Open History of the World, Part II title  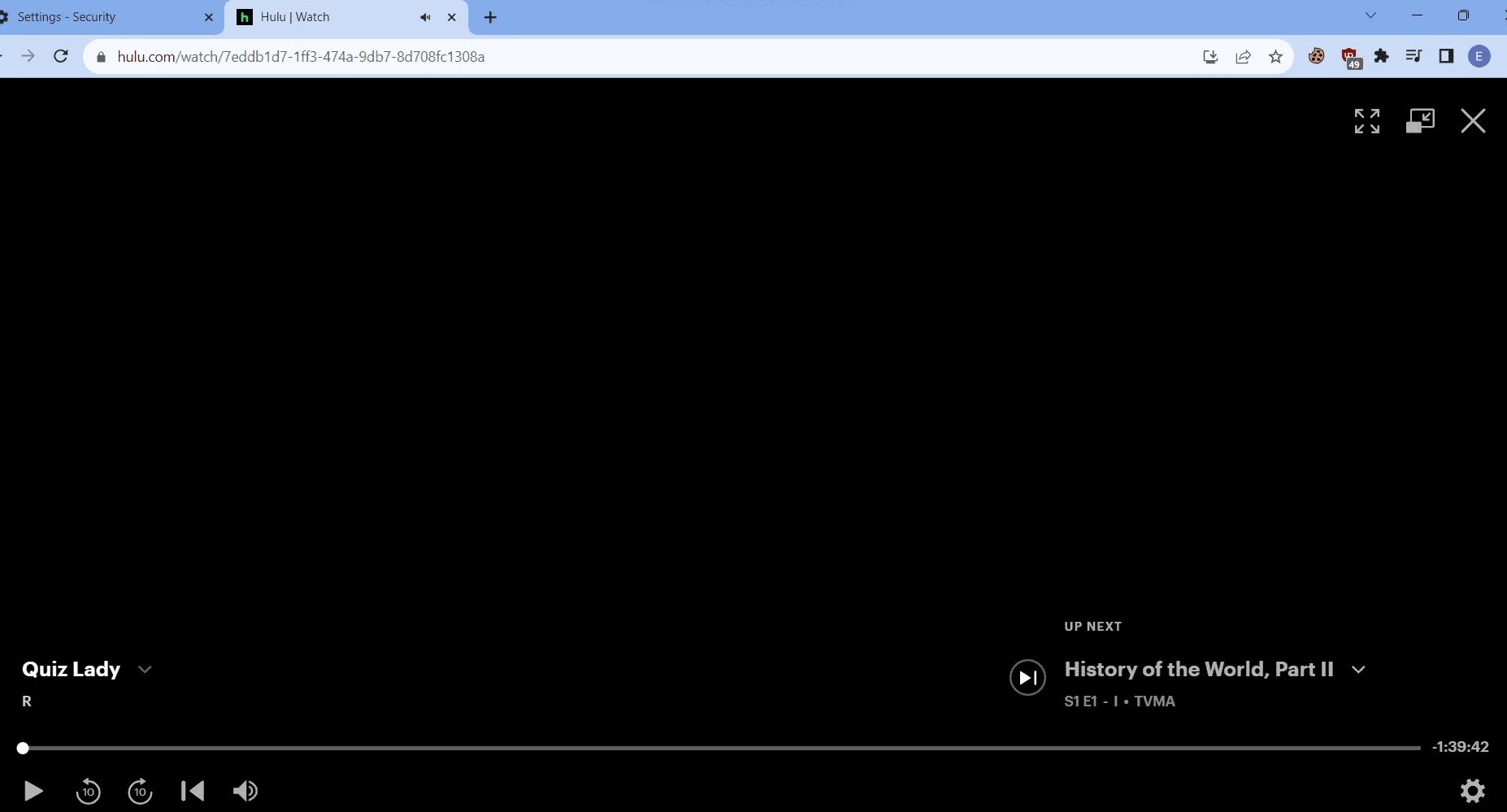pos(1199,669)
